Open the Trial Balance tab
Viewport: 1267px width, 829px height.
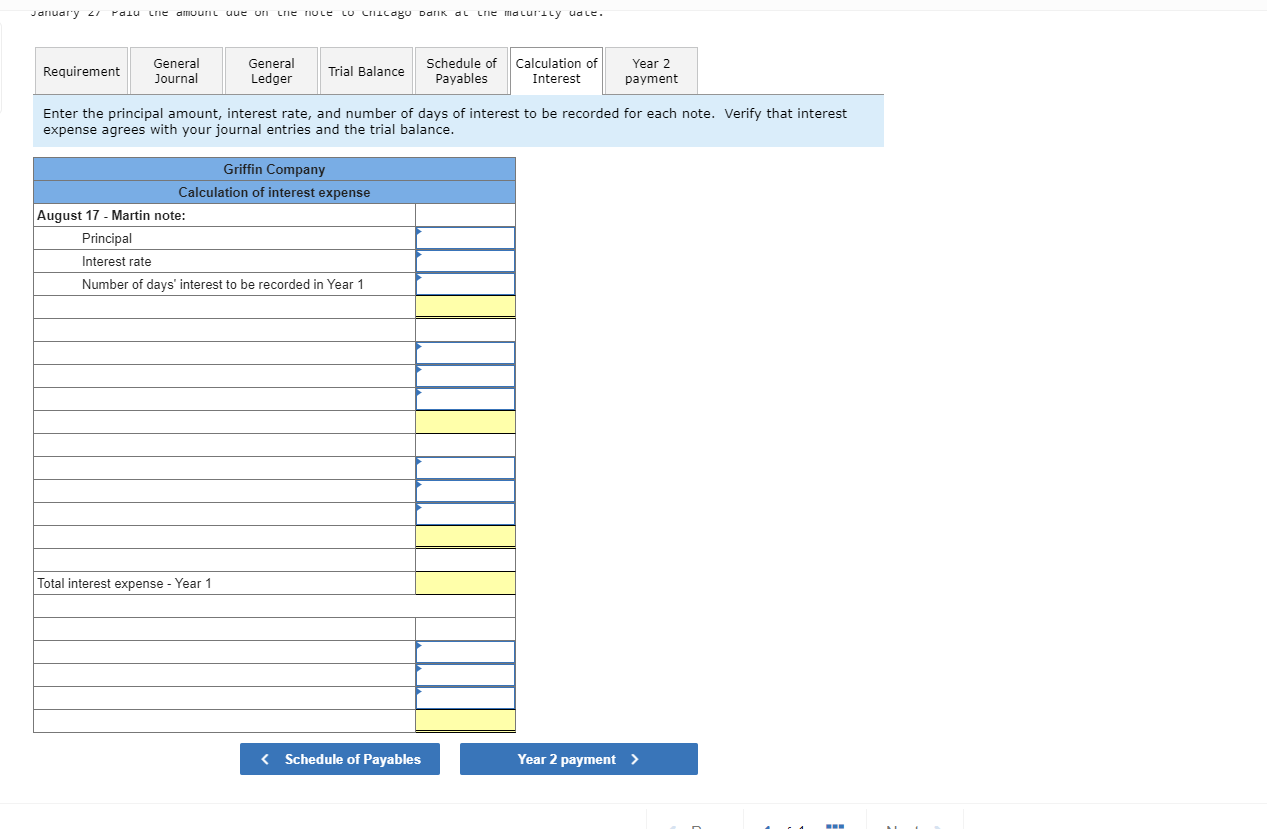click(366, 71)
